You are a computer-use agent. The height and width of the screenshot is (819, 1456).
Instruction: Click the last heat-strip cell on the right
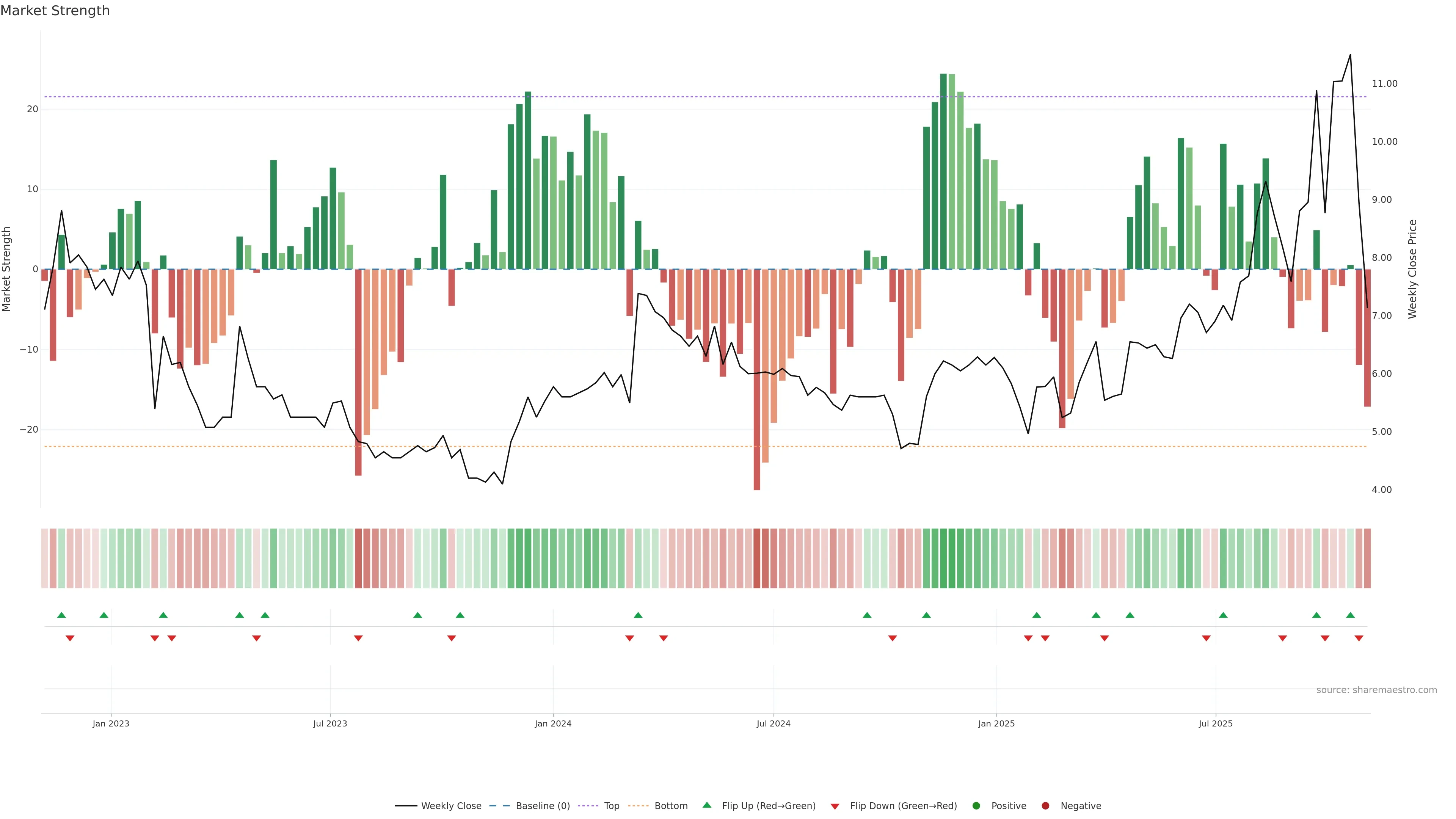point(1367,558)
